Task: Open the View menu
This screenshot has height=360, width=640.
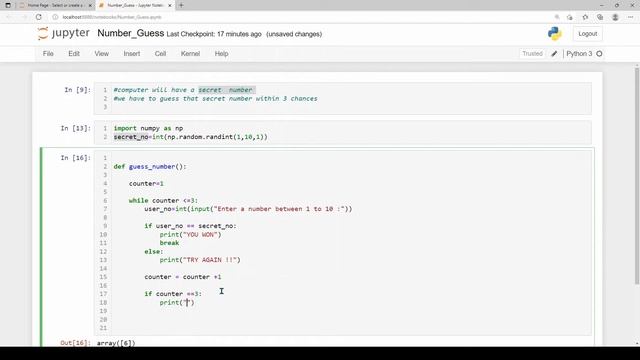Action: tap(102, 54)
